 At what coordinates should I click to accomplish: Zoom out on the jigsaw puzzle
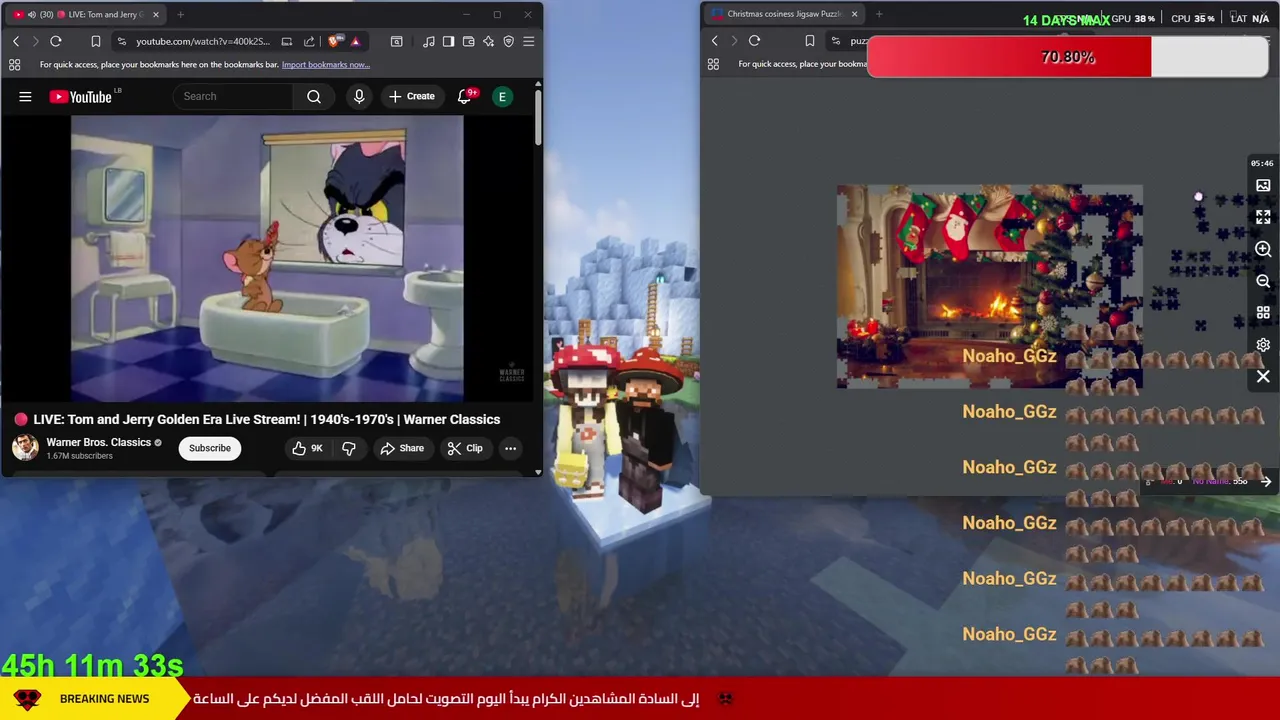coord(1263,281)
